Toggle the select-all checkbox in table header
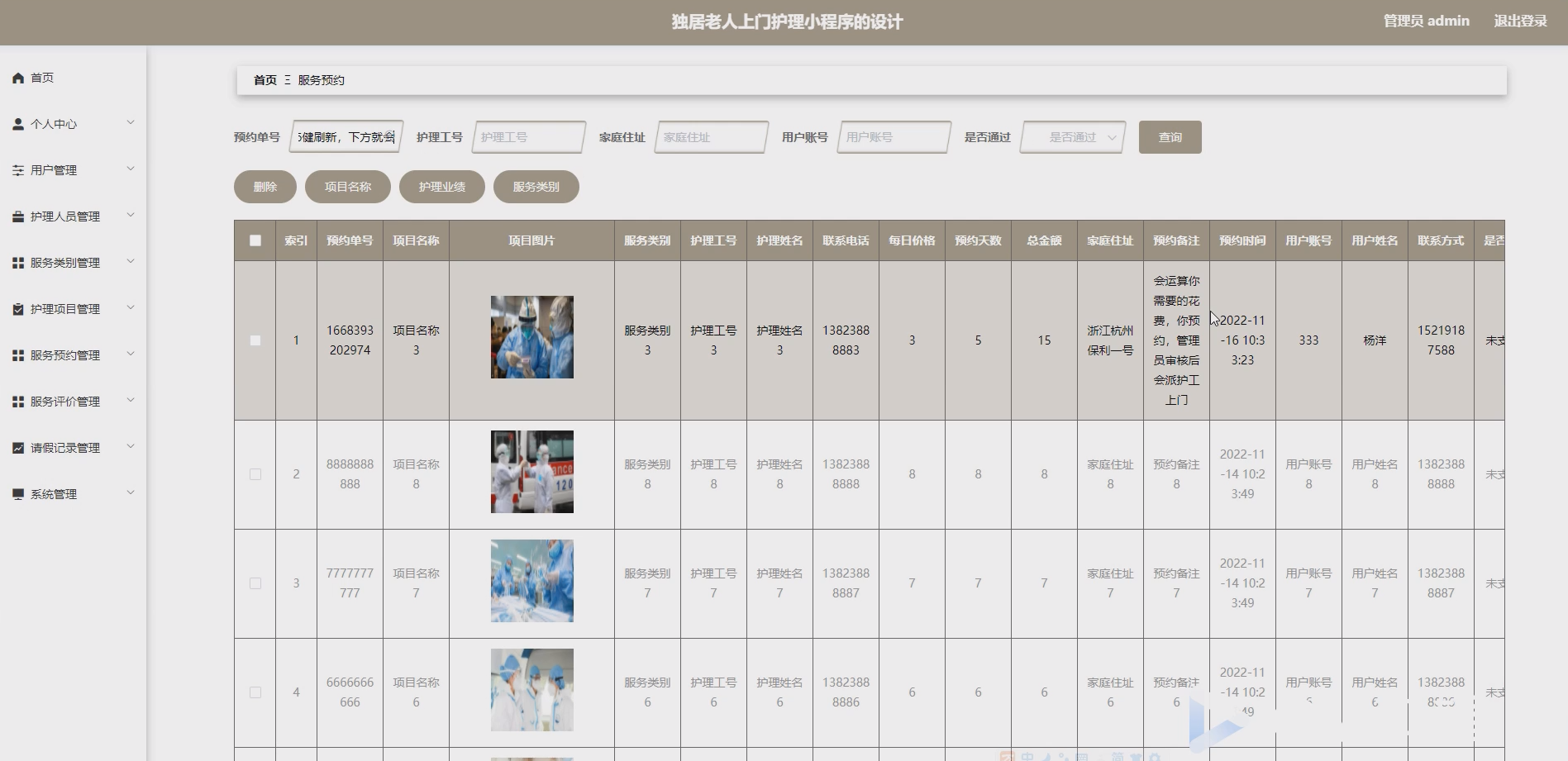The width and height of the screenshot is (1568, 761). (x=255, y=240)
